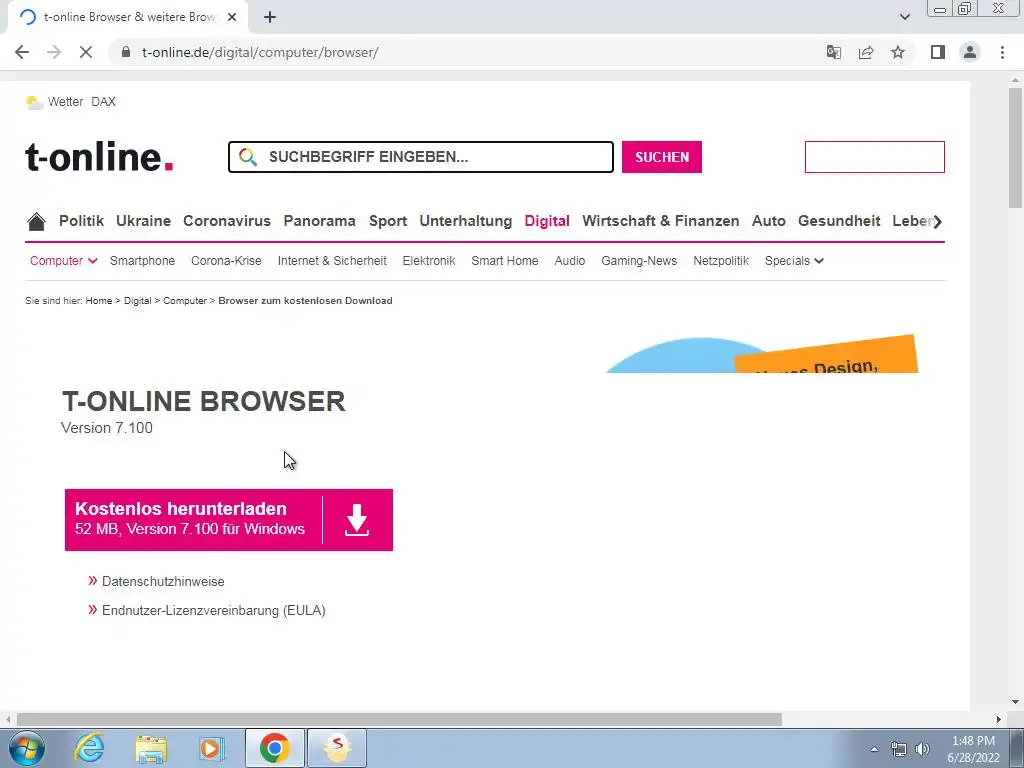Launch Internet Explorer from the taskbar
This screenshot has height=768, width=1024.
(x=89, y=748)
